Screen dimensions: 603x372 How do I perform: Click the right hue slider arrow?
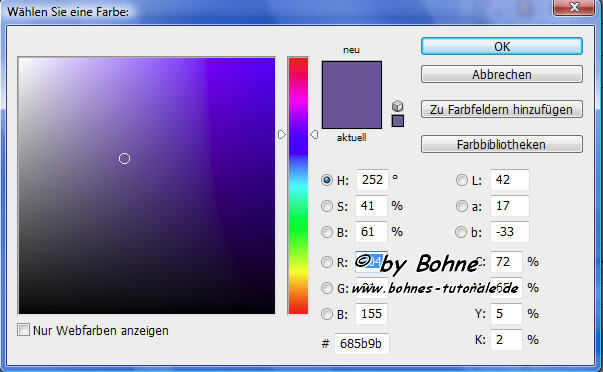pyautogui.click(x=314, y=134)
